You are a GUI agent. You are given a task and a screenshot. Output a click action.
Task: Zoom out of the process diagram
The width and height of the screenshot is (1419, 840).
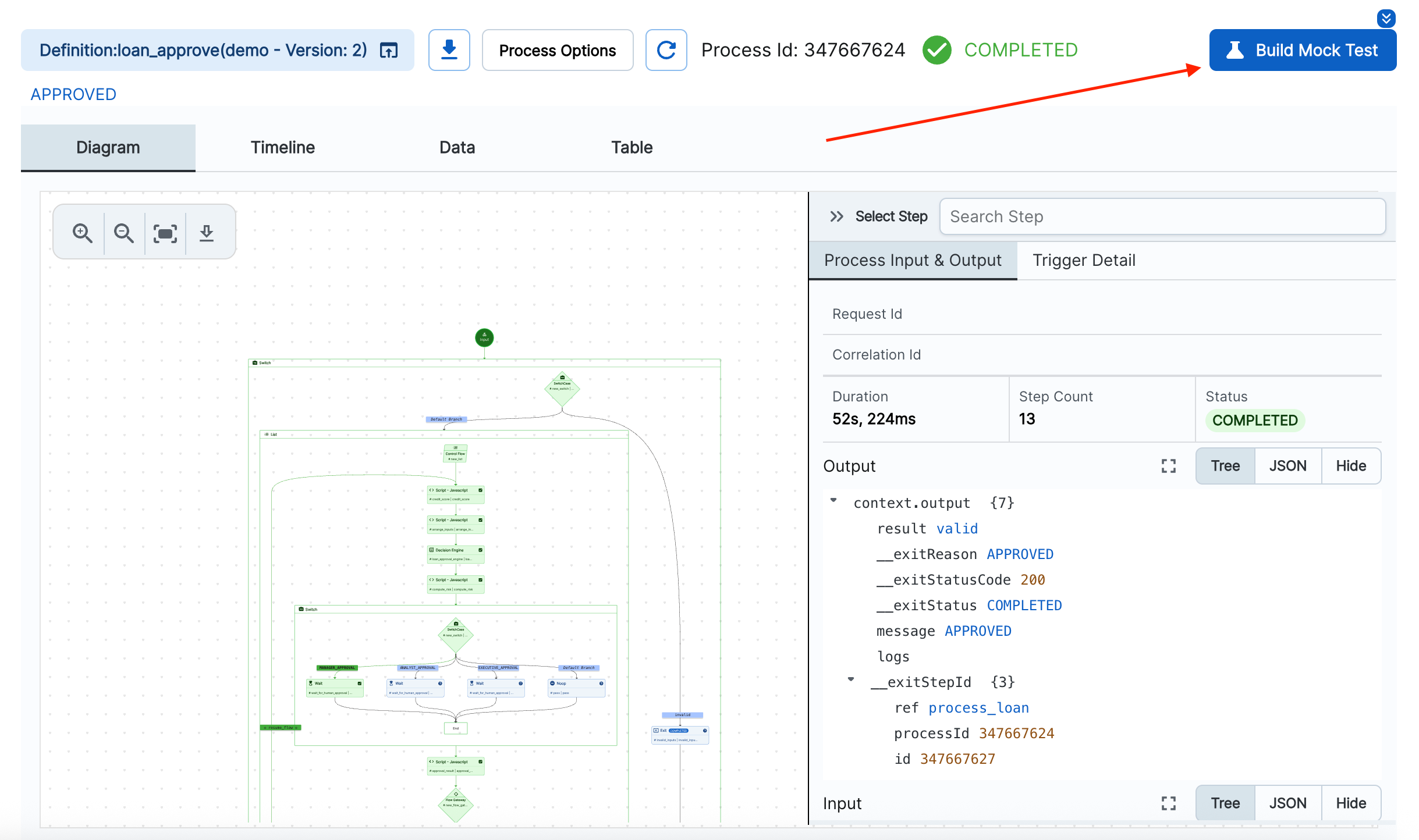123,233
